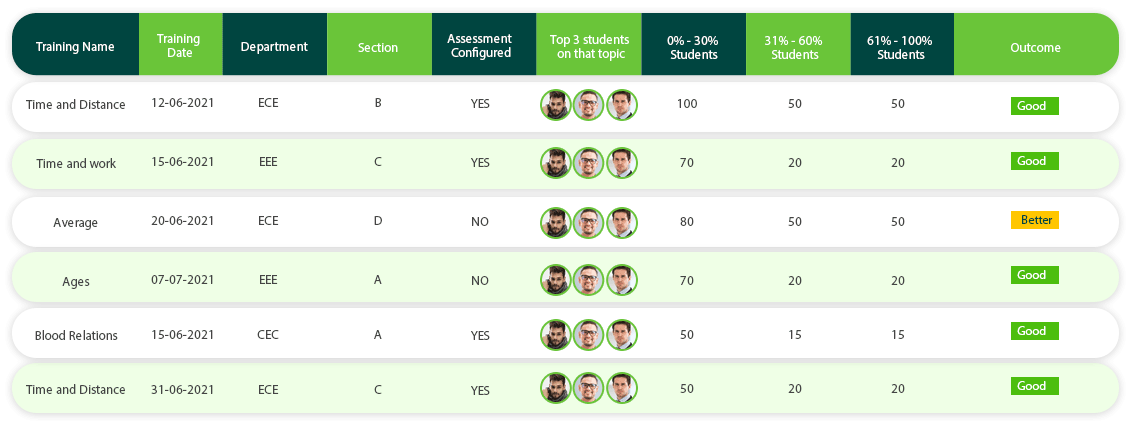The height and width of the screenshot is (422, 1129).
Task: Click the NO assessment value in Average row
Action: (x=480, y=222)
